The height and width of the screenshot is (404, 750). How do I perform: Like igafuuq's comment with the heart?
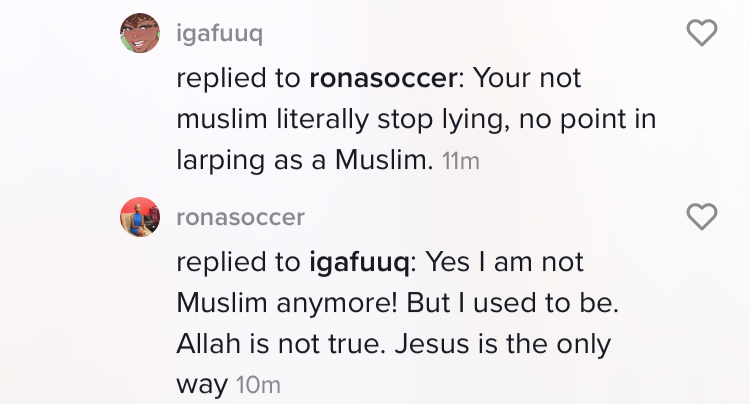point(704,33)
